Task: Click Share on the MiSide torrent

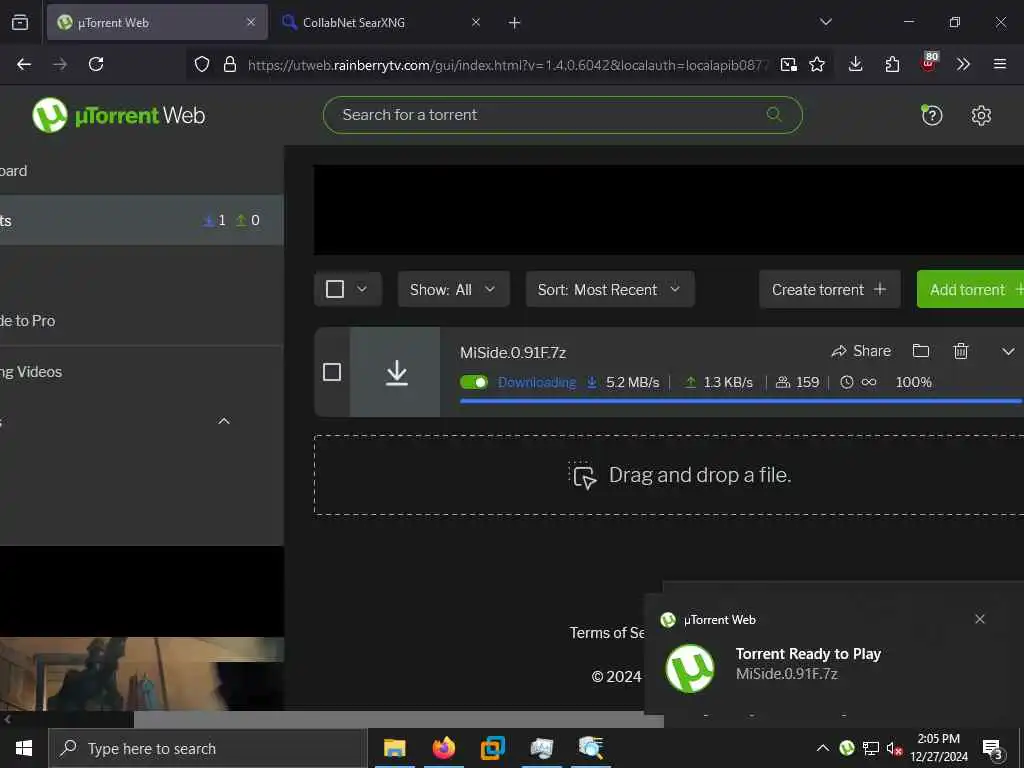Action: click(861, 351)
